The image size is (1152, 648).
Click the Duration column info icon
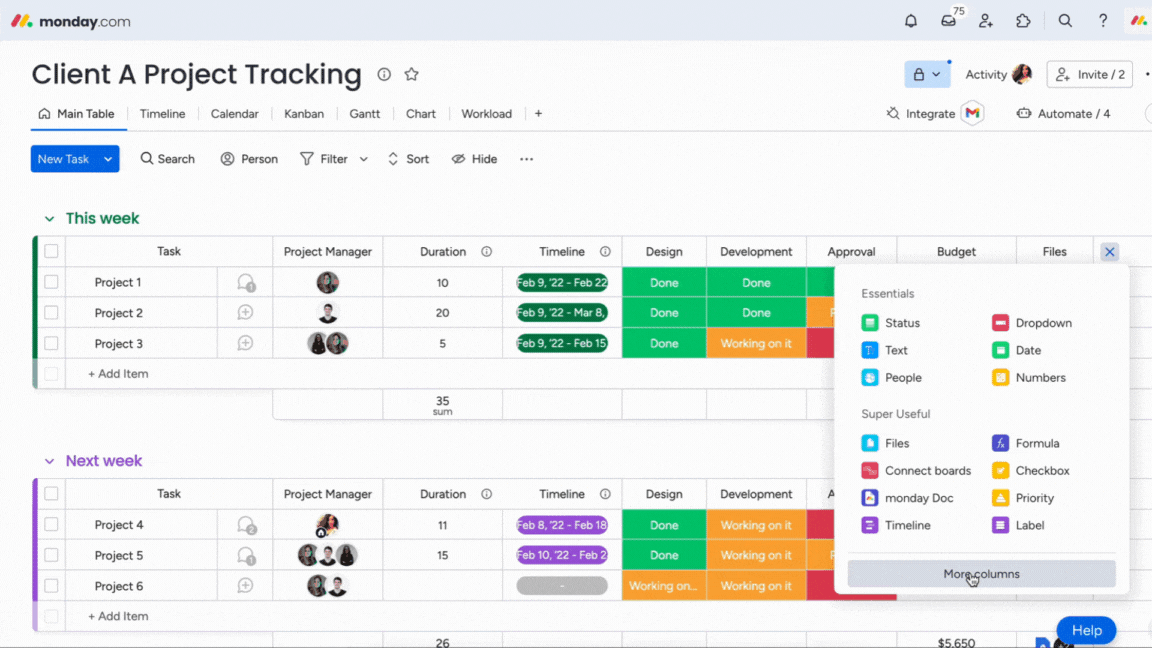487,252
